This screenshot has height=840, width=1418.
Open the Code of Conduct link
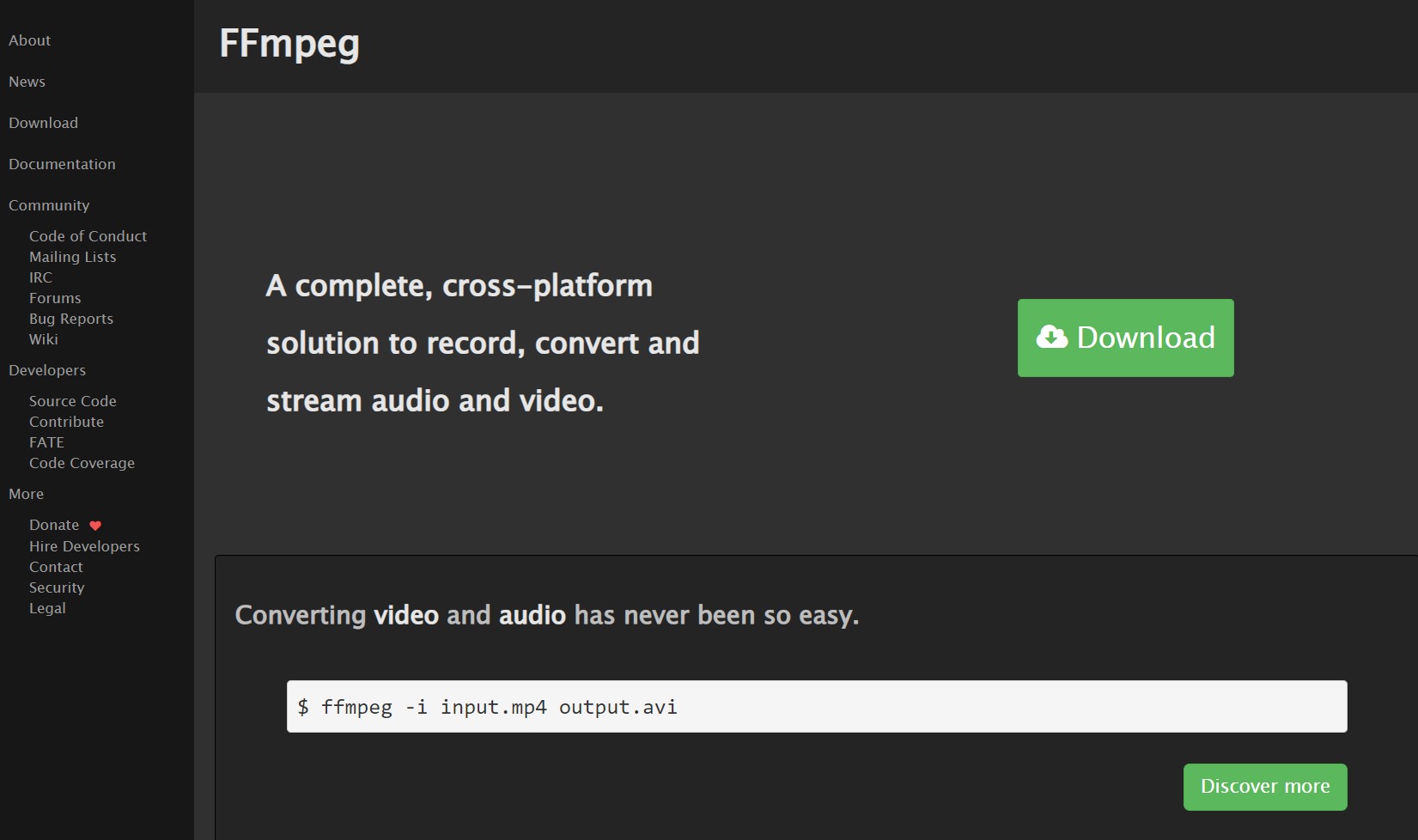88,236
